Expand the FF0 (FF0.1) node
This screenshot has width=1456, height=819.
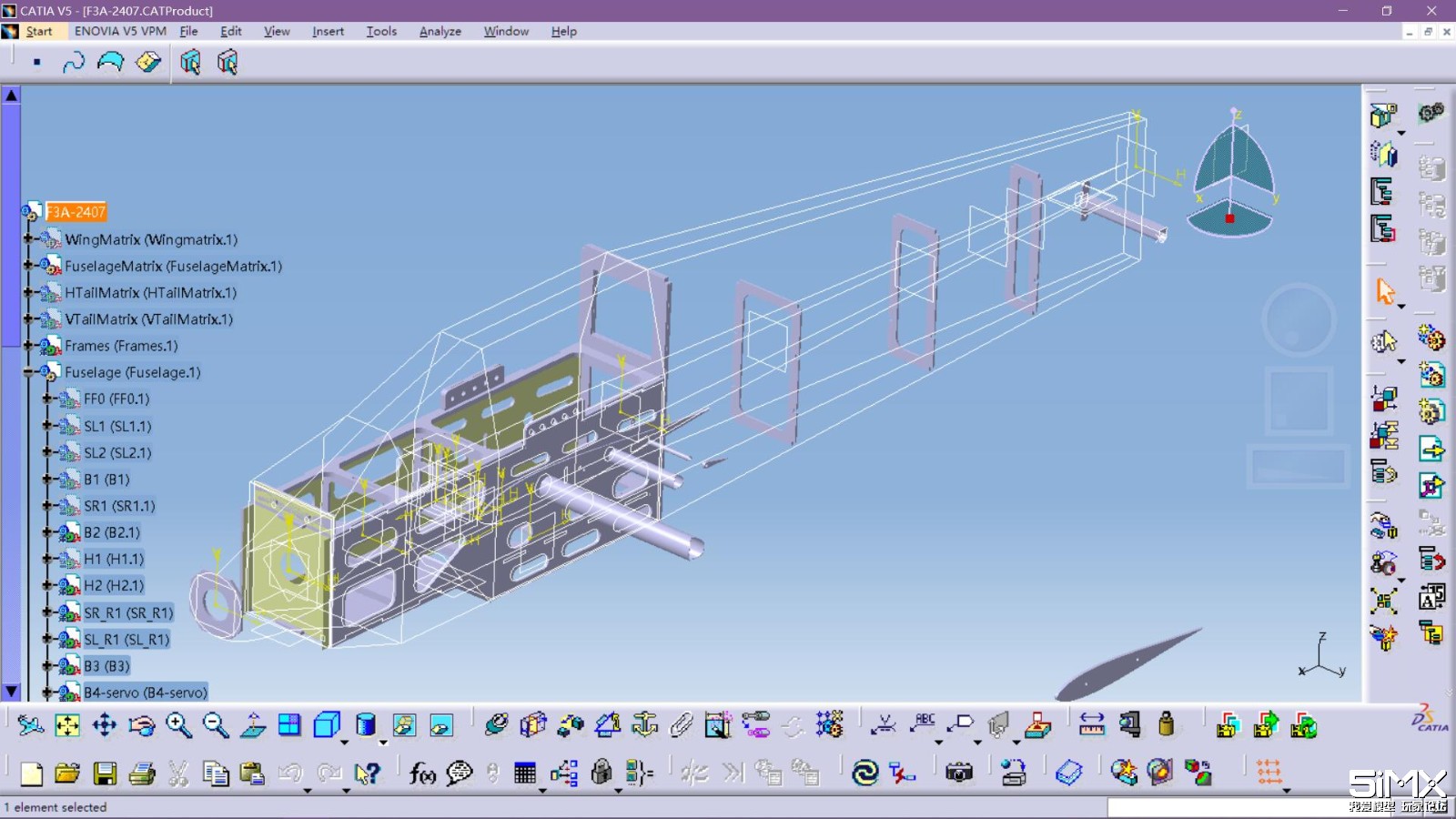(x=47, y=399)
